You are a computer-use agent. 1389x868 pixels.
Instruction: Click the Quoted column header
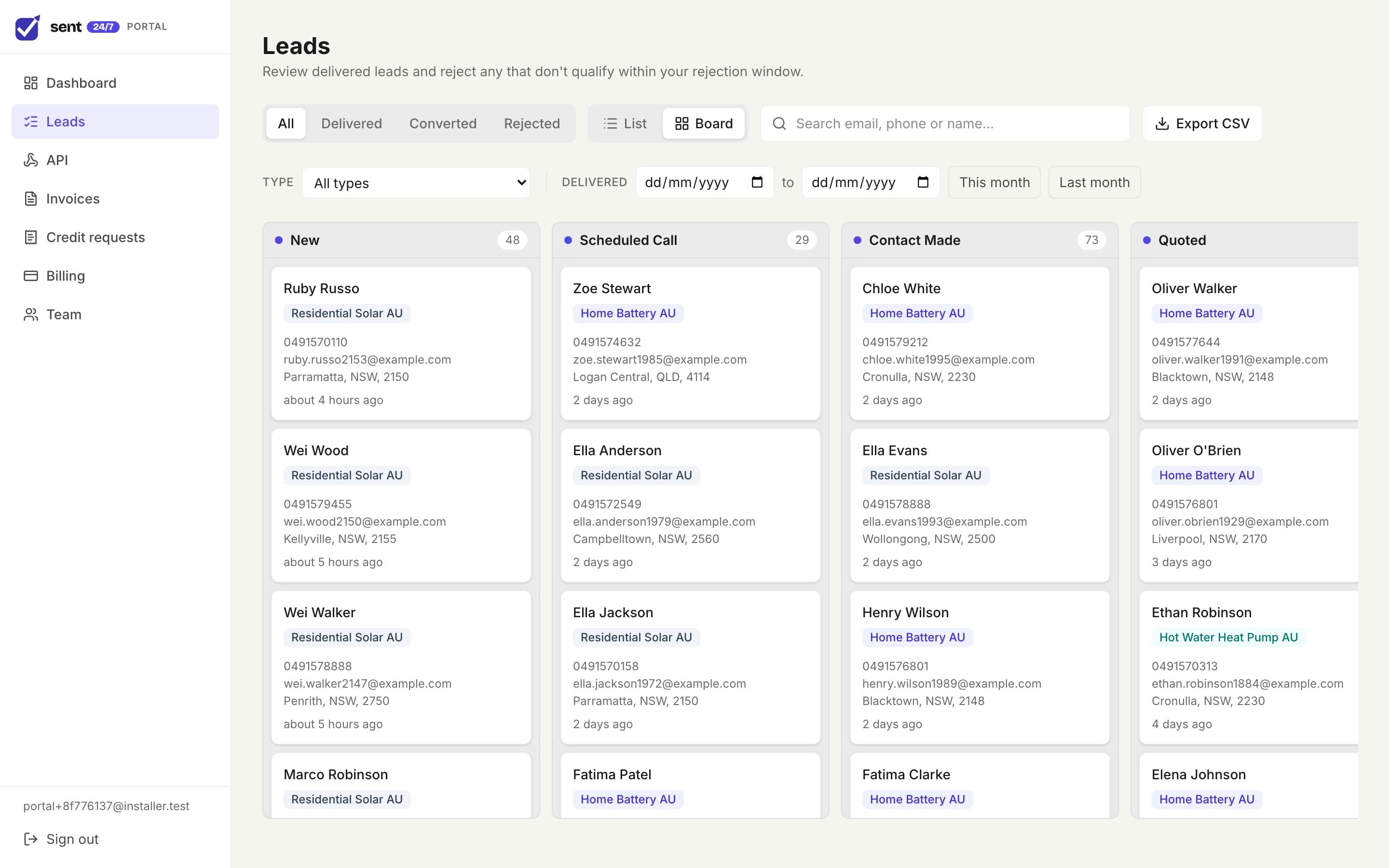(1244, 240)
